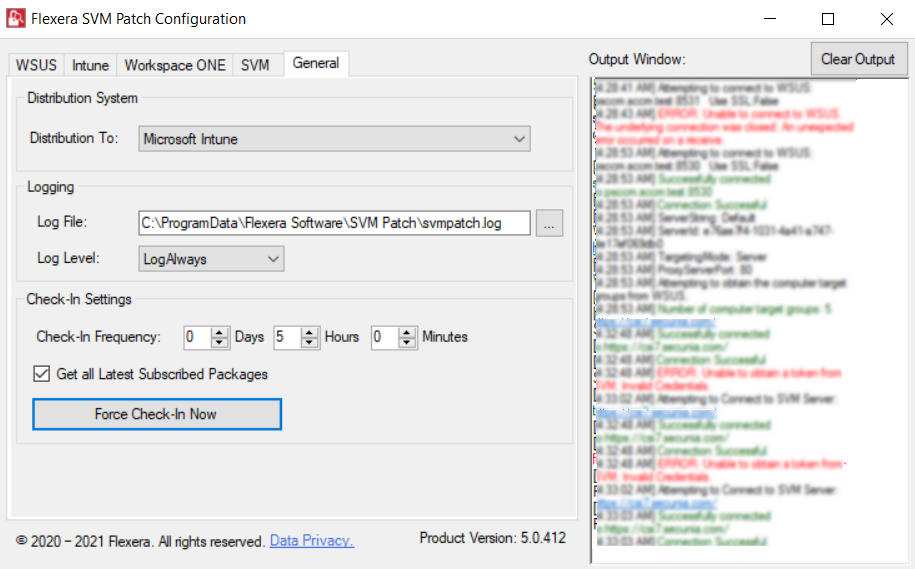The width and height of the screenshot is (915, 569).
Task: Increase the Minutes check-in value
Action: [407, 332]
